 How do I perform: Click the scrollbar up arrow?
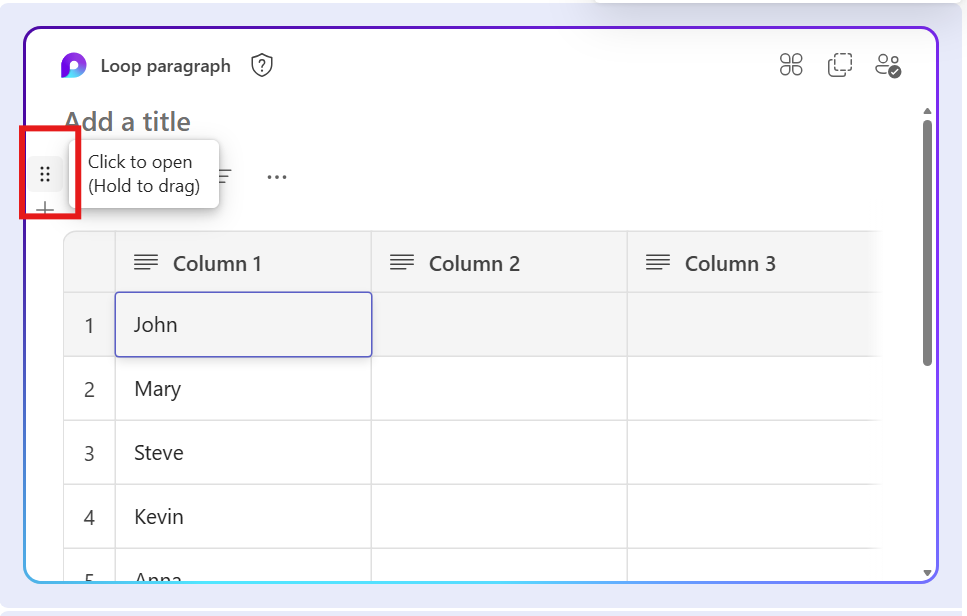[x=927, y=111]
